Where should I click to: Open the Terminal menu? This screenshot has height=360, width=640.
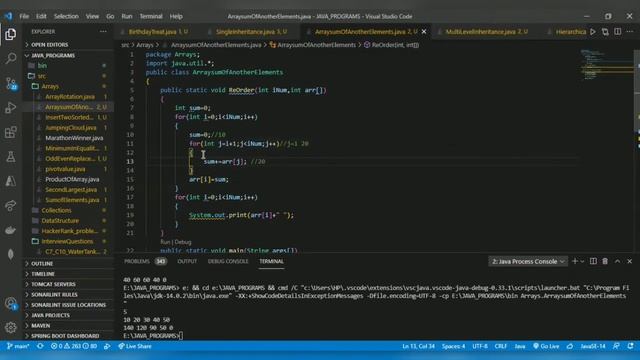(x=151, y=16)
